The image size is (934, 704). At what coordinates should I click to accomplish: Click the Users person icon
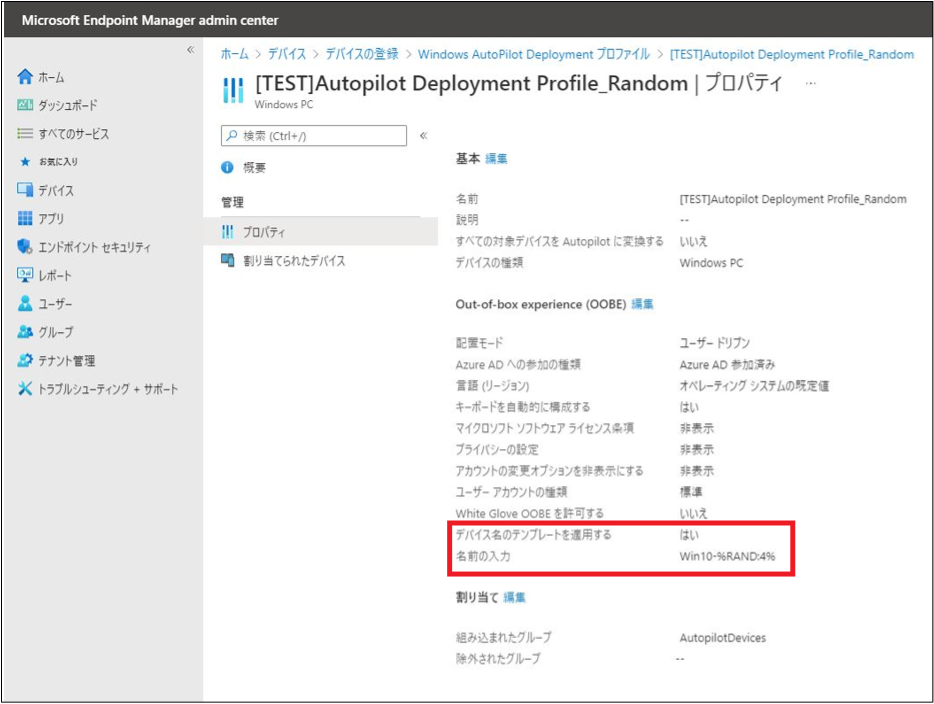(x=25, y=304)
